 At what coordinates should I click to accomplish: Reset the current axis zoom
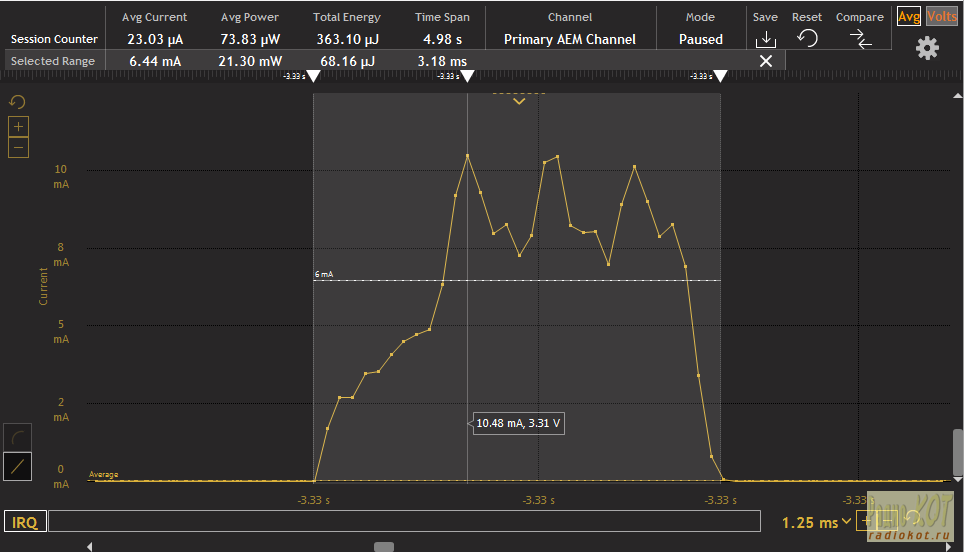17,102
